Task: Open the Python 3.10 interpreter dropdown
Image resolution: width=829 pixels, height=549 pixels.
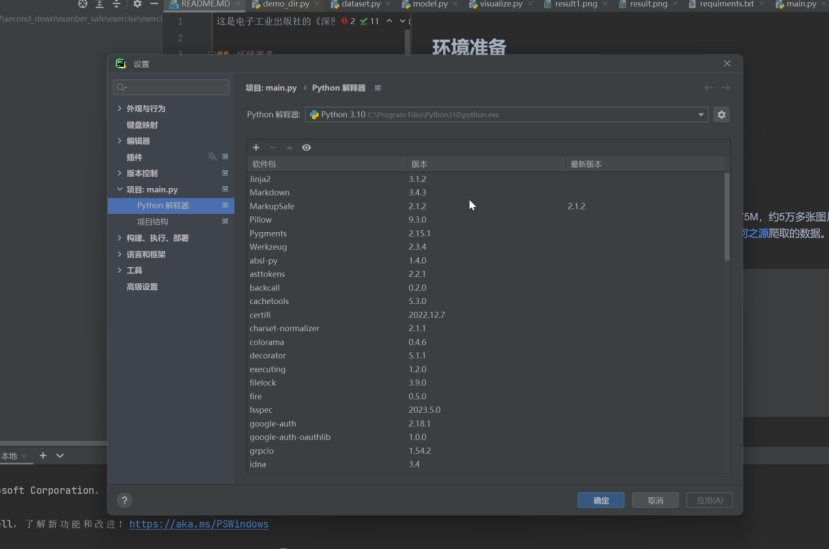Action: (x=506, y=115)
